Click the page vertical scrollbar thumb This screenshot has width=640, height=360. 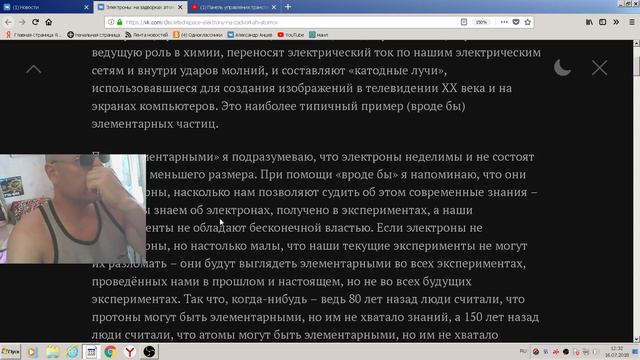tap(636, 65)
